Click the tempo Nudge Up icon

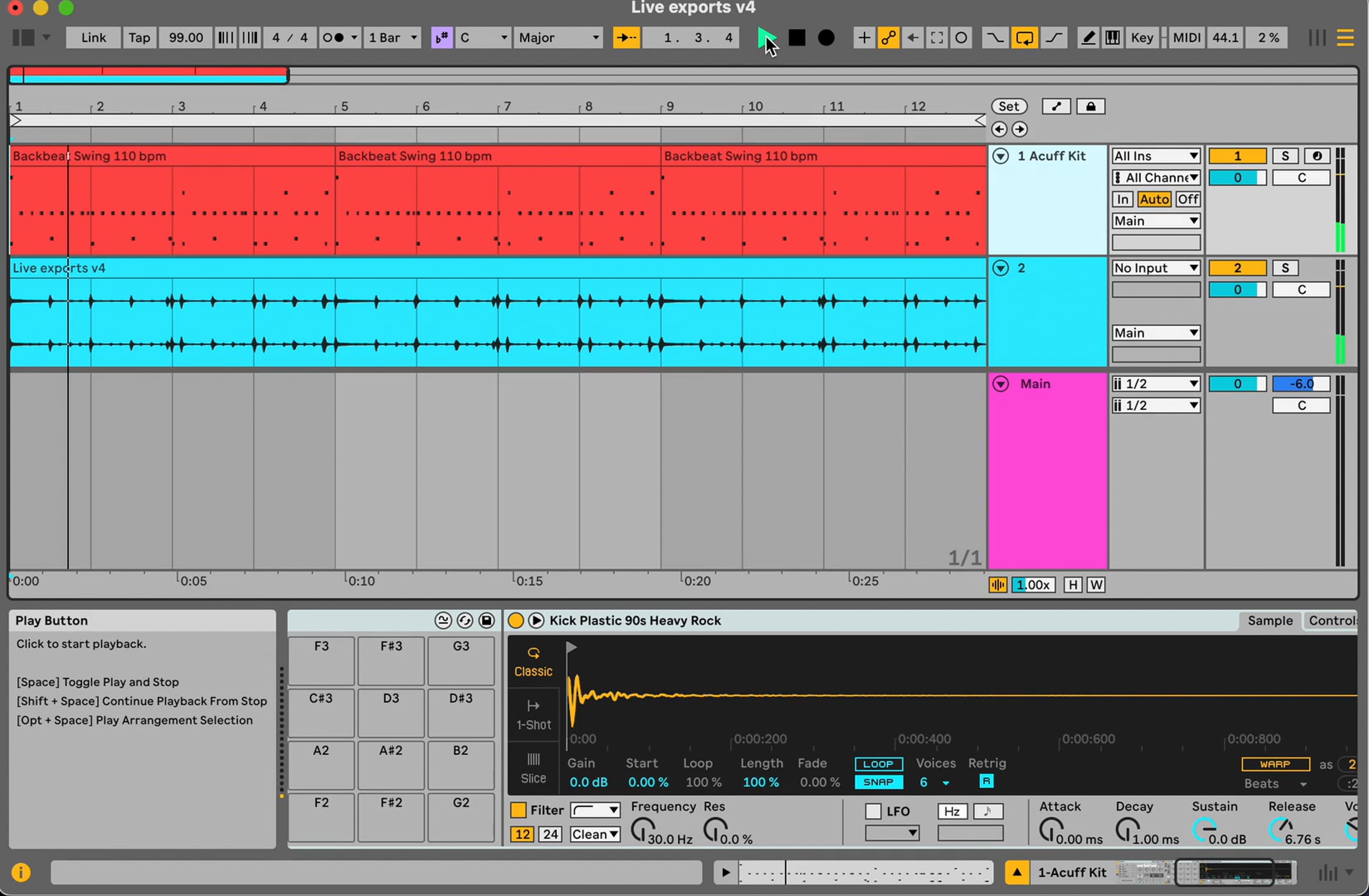[250, 38]
